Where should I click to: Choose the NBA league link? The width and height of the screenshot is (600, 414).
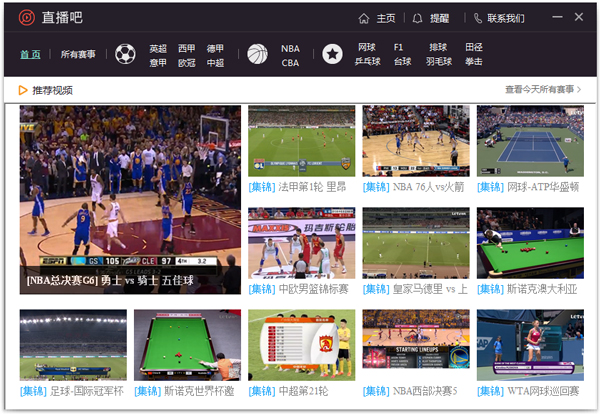coord(290,48)
